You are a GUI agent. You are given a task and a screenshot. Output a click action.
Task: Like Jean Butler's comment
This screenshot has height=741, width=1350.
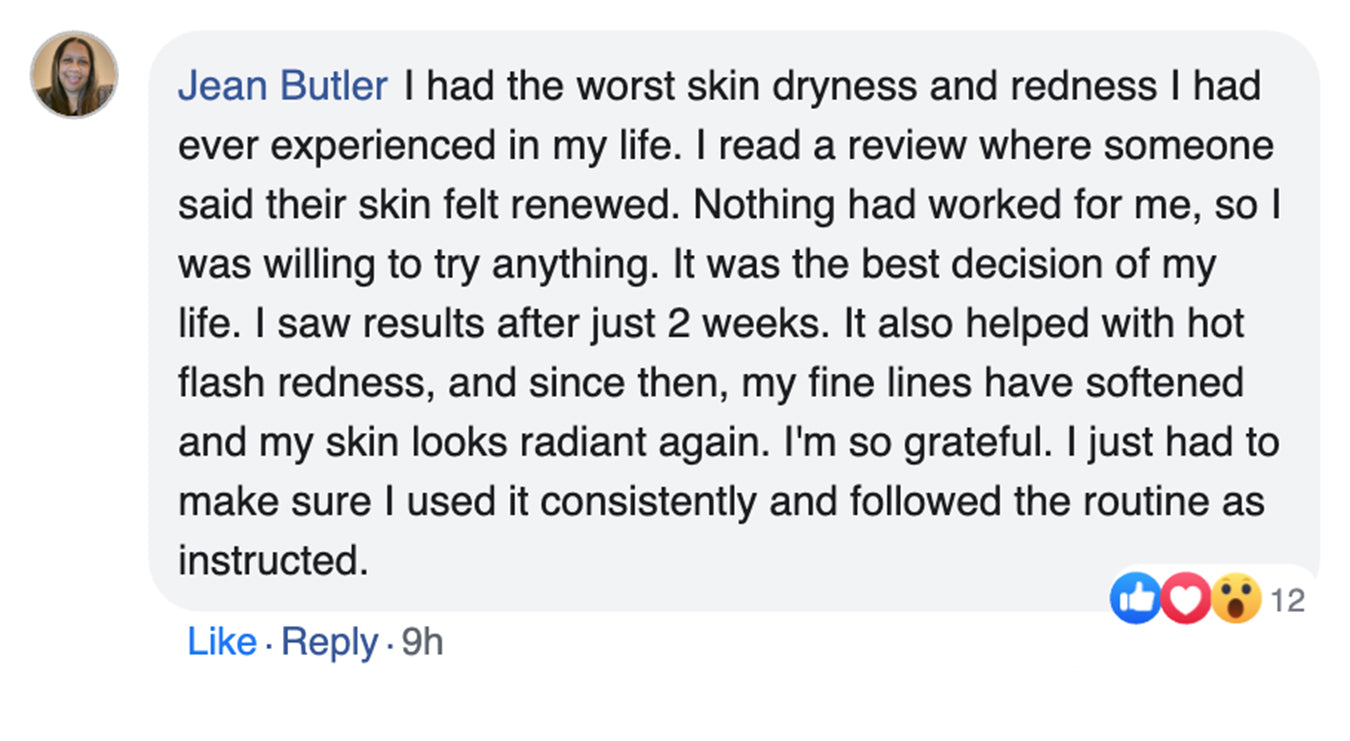click(x=222, y=642)
